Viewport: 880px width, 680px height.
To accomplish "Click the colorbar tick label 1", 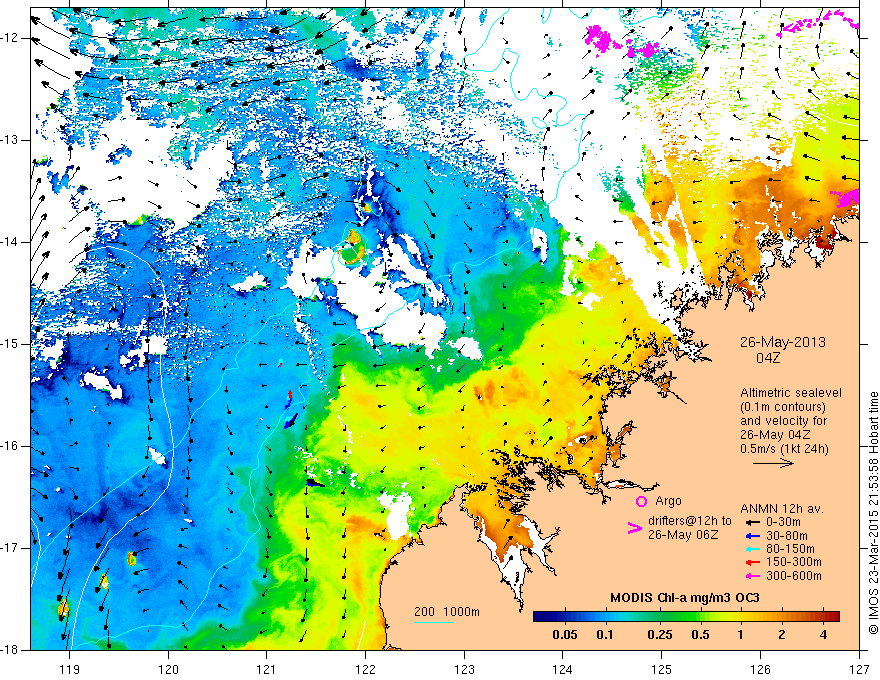I will tap(741, 635).
